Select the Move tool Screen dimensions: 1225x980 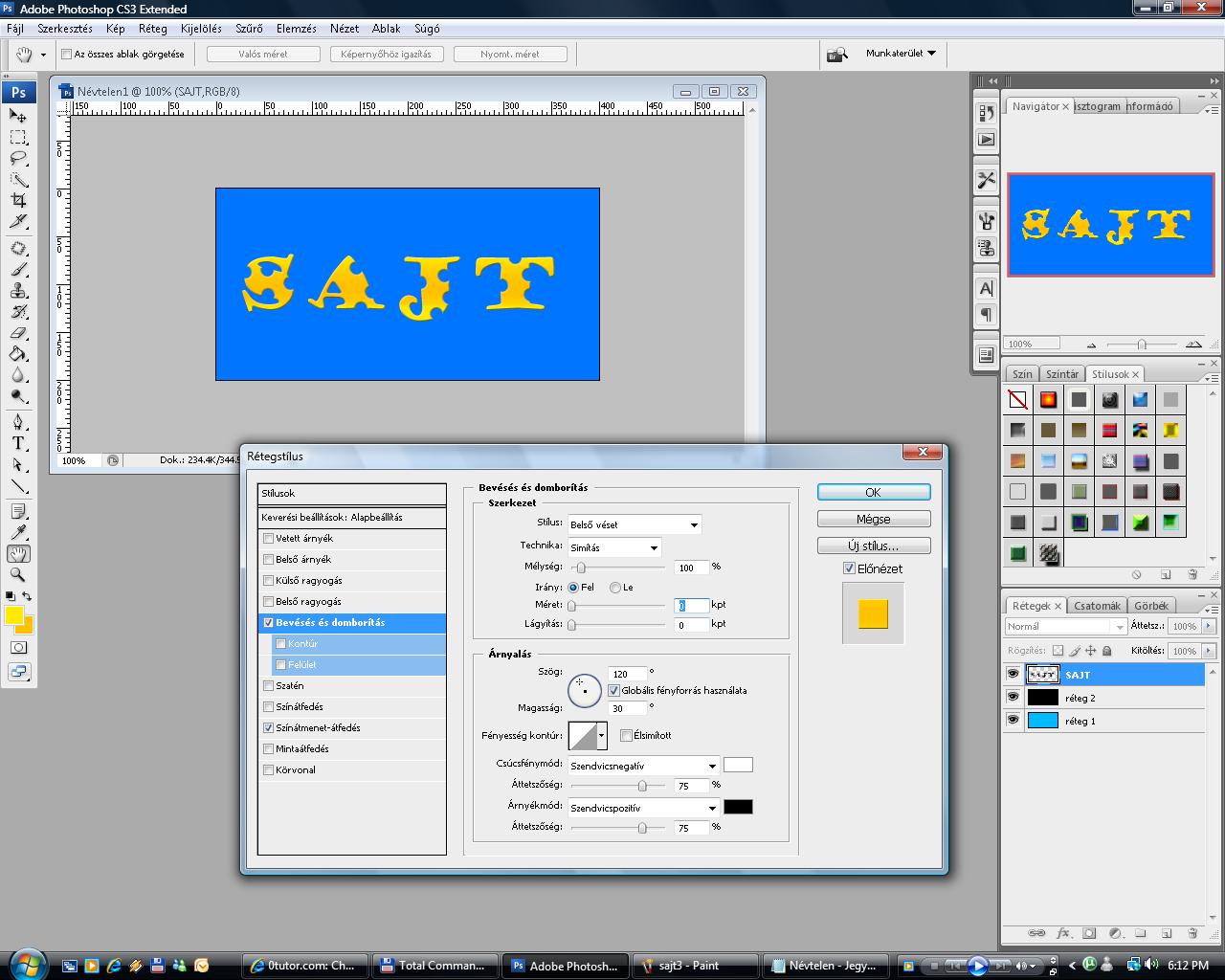pos(18,116)
